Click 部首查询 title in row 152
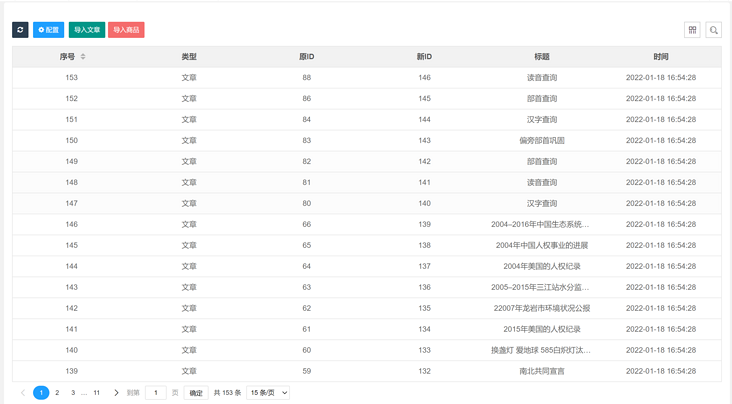This screenshot has width=732, height=404. (542, 99)
